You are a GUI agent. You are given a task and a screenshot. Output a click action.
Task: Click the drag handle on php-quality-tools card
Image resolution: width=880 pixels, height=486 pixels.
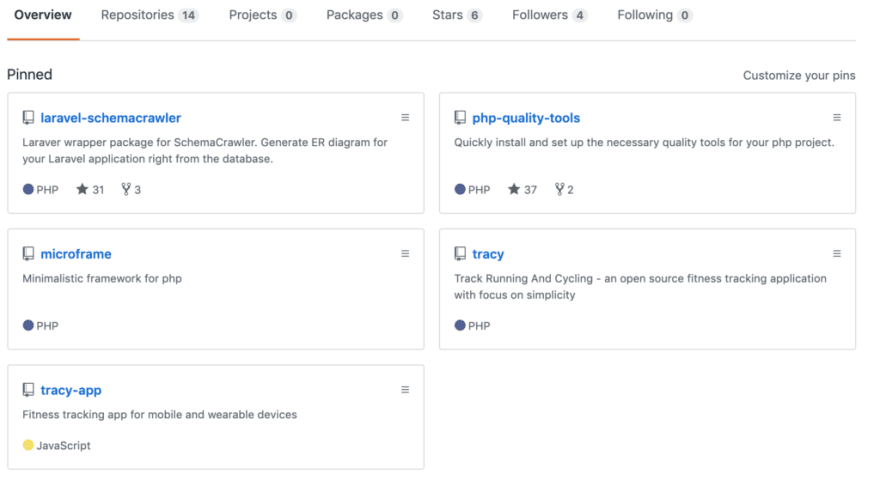836,118
